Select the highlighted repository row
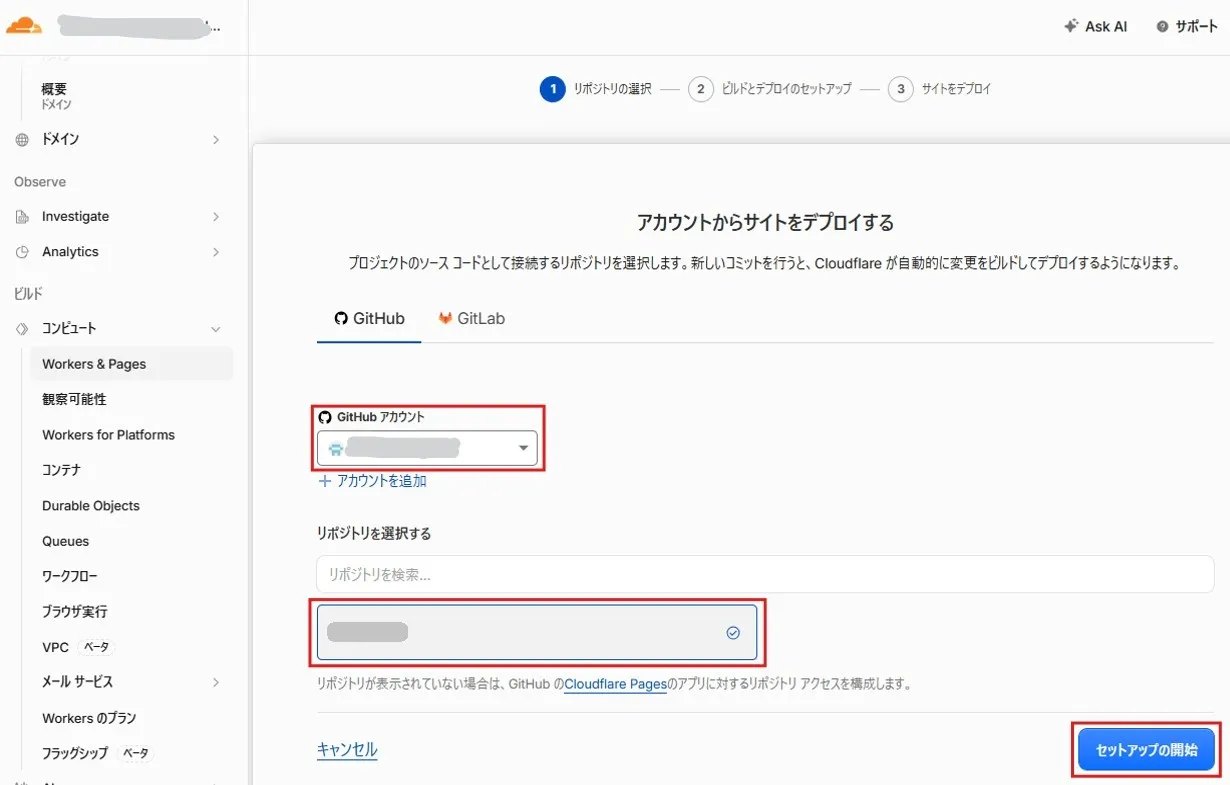 pos(537,632)
